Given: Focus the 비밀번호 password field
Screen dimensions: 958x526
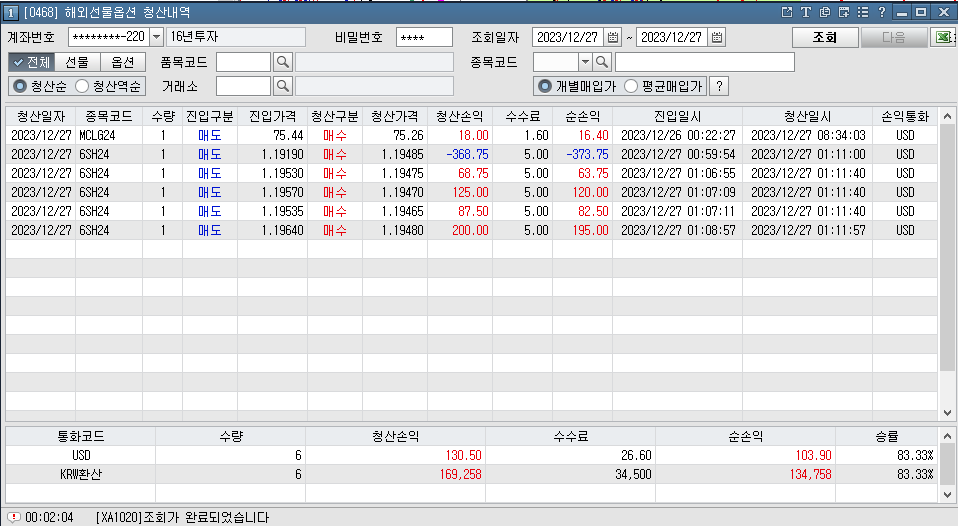Looking at the screenshot, I should tap(424, 37).
